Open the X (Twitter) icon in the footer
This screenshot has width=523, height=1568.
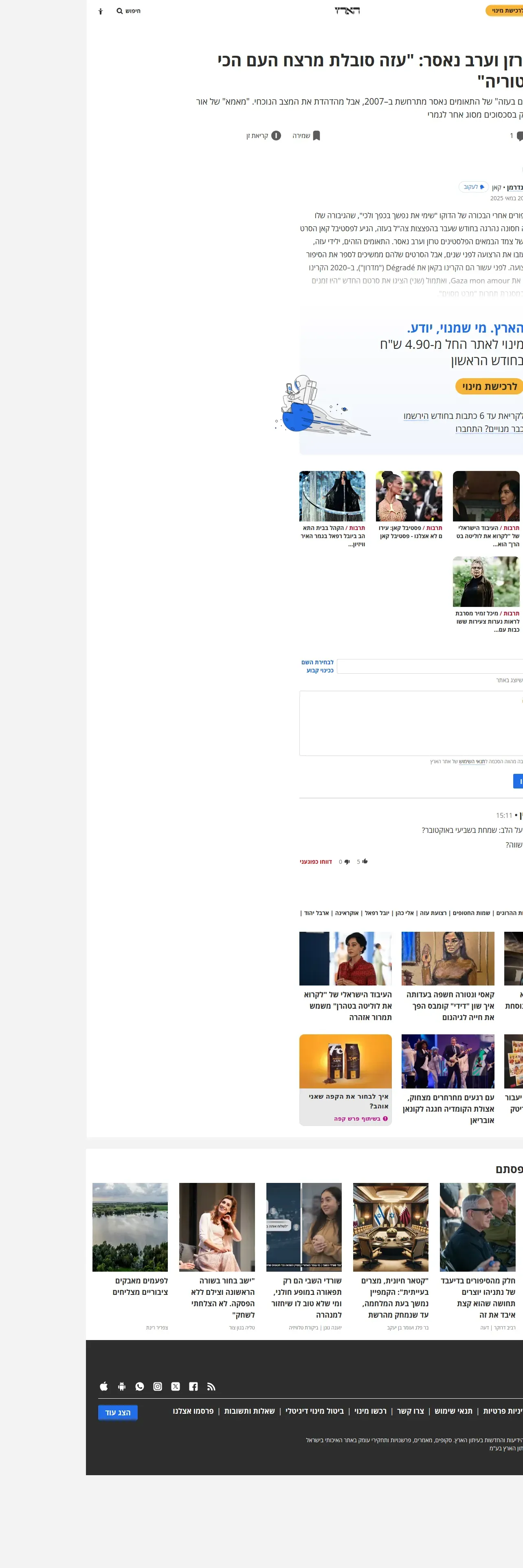pyautogui.click(x=175, y=1386)
